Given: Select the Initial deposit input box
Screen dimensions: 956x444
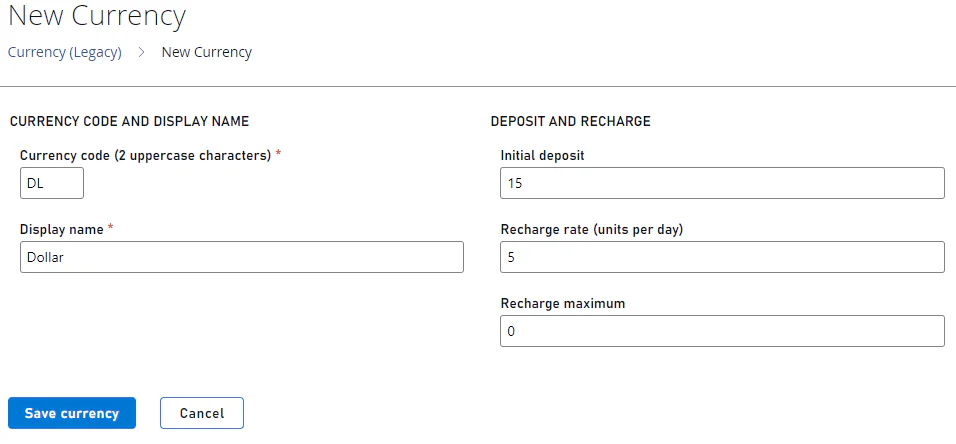Looking at the screenshot, I should click(x=721, y=184).
